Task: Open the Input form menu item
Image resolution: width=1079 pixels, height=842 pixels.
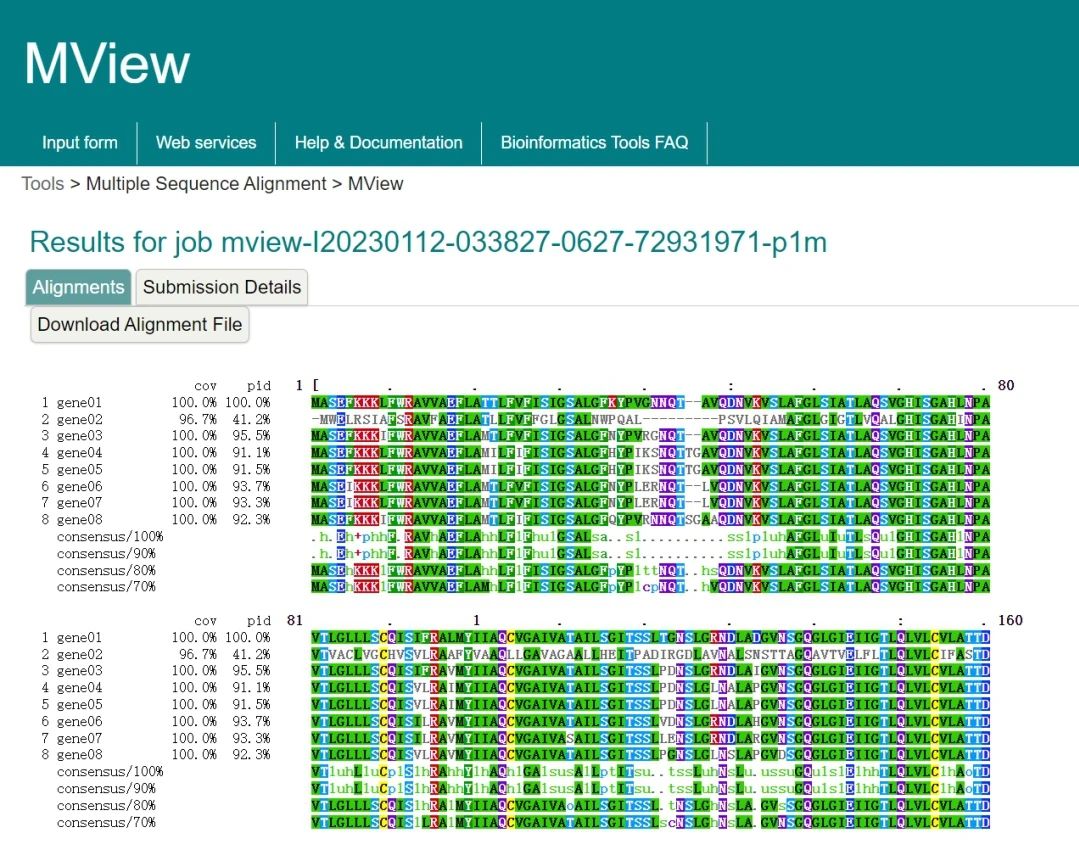Action: point(80,142)
